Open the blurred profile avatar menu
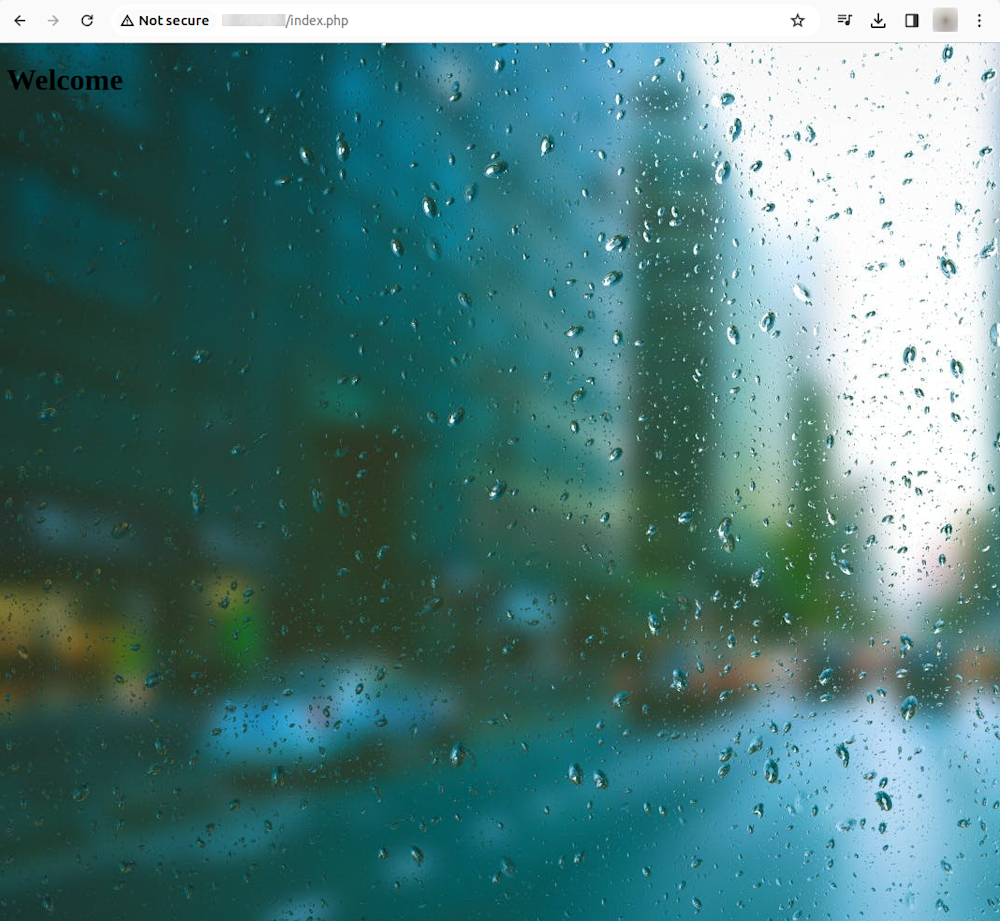 945,20
